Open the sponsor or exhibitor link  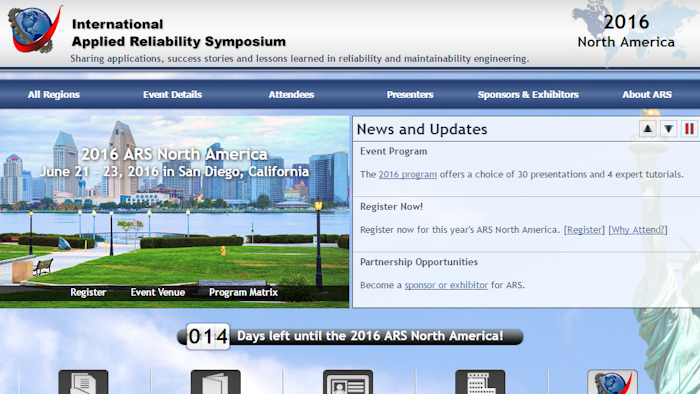click(x=446, y=285)
